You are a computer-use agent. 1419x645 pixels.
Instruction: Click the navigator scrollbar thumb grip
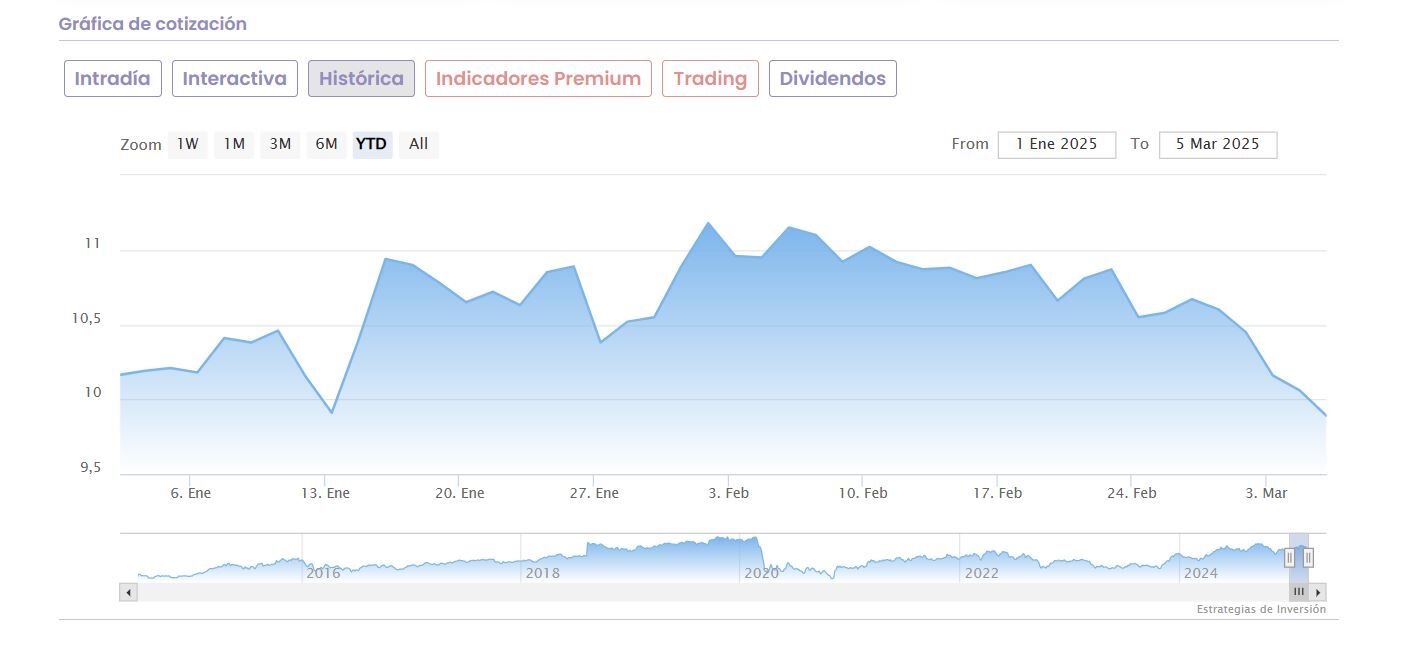pos(1298,592)
